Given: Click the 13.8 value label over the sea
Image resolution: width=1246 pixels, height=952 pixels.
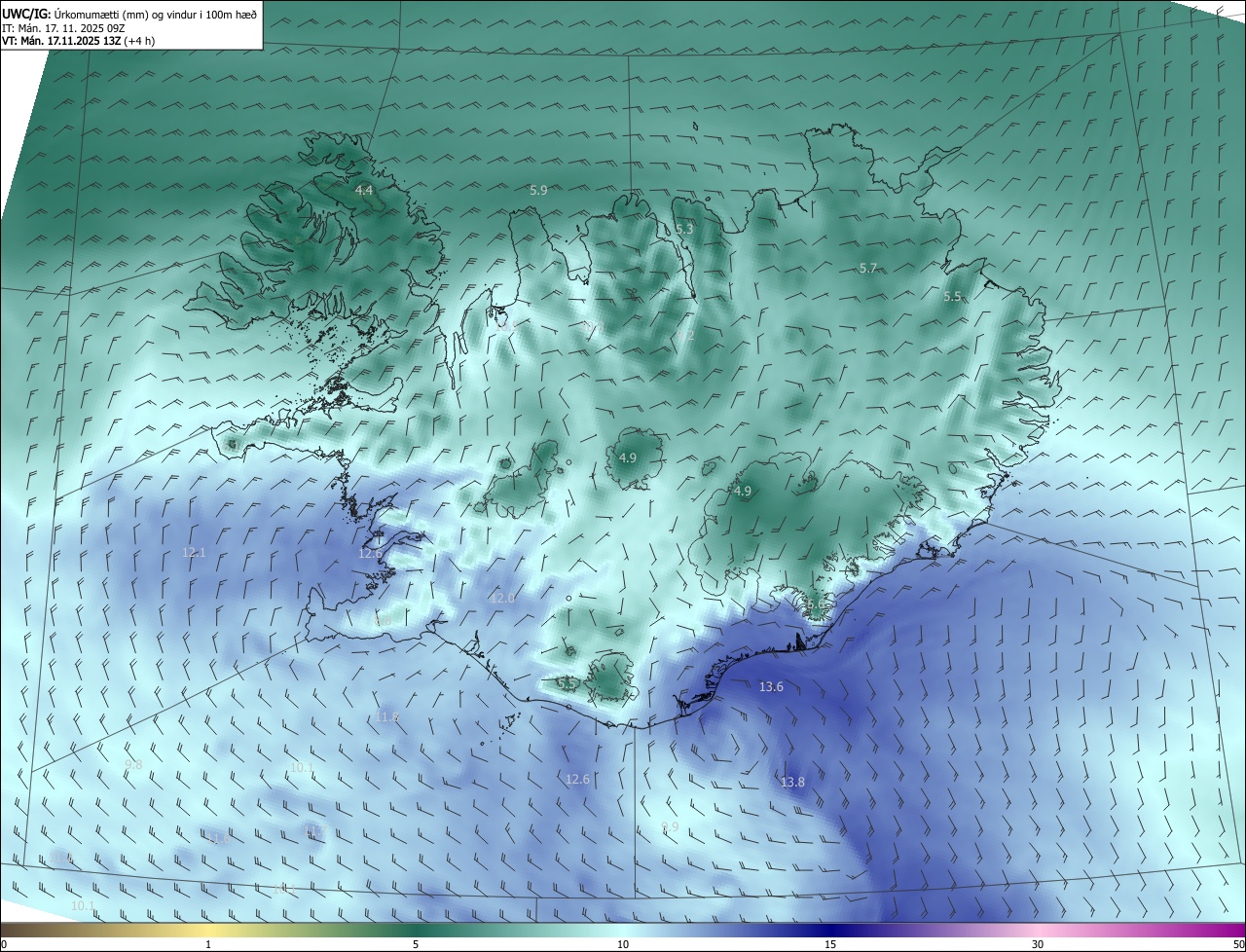Looking at the screenshot, I should click(x=792, y=782).
